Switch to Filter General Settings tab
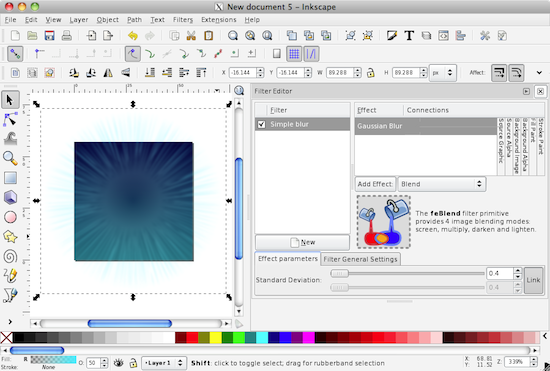Screen dimensions: 550x371 coord(360,259)
